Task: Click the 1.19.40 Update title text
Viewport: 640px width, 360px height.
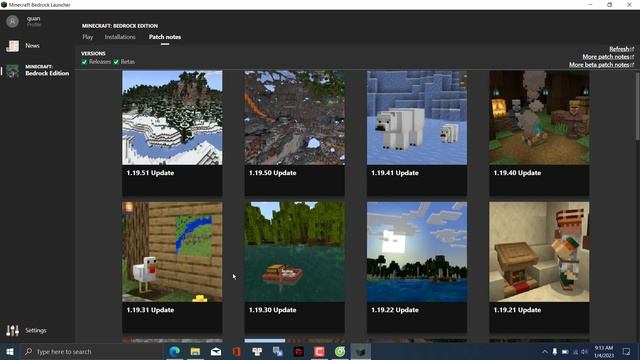Action: [517, 173]
